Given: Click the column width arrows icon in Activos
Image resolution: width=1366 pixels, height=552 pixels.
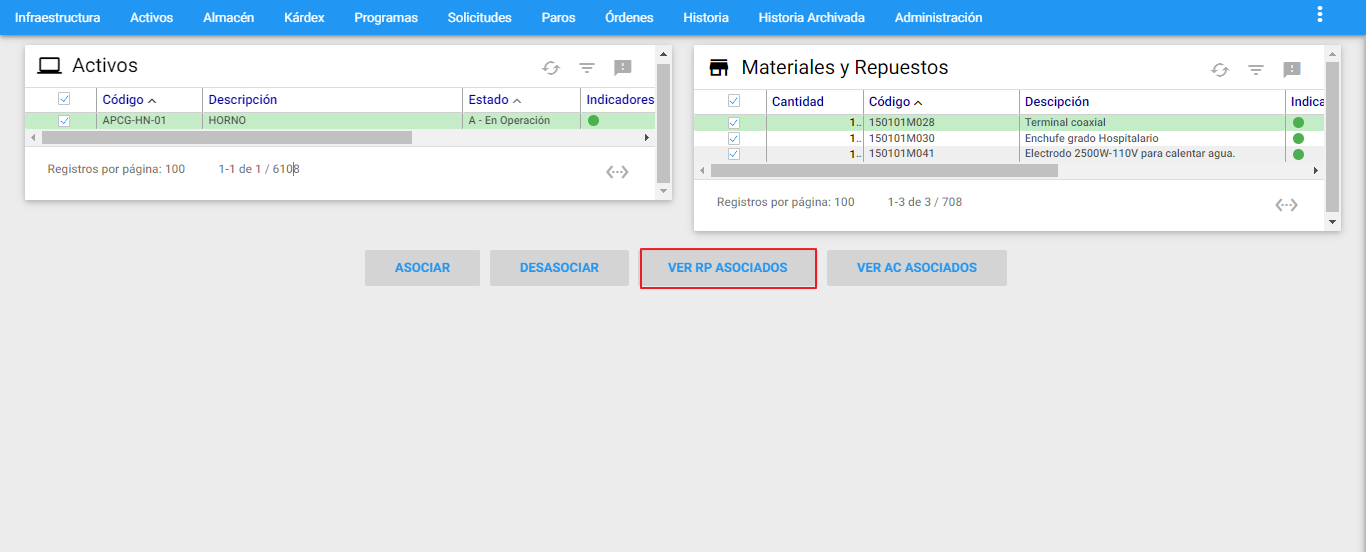Looking at the screenshot, I should click(617, 172).
